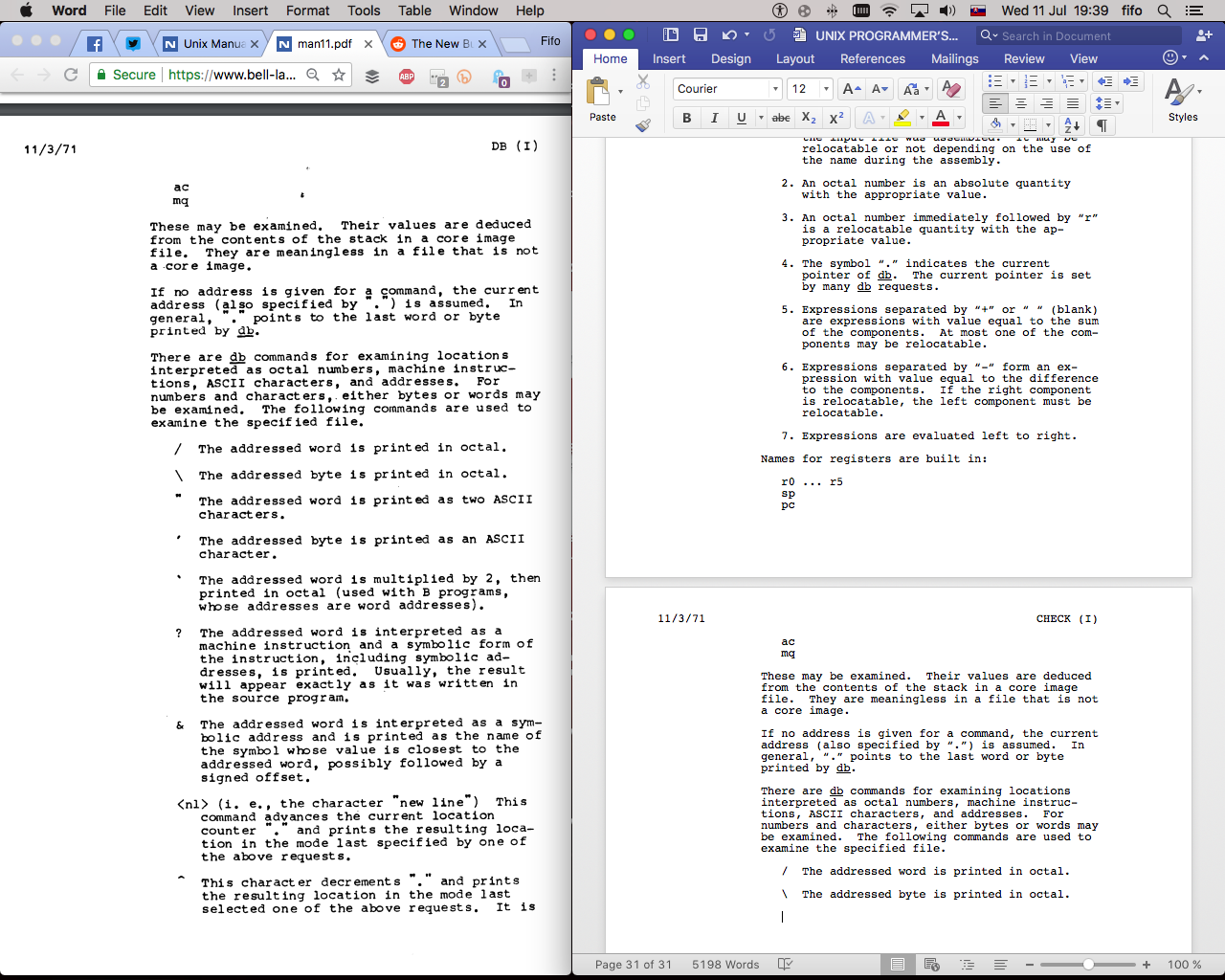Toggle italic formatting
The width and height of the screenshot is (1225, 980).
point(714,118)
